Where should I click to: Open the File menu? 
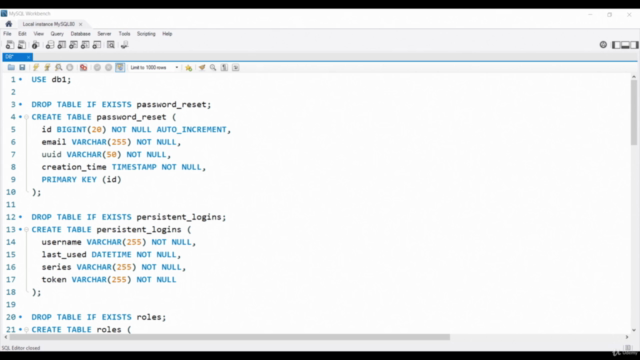(x=7, y=34)
